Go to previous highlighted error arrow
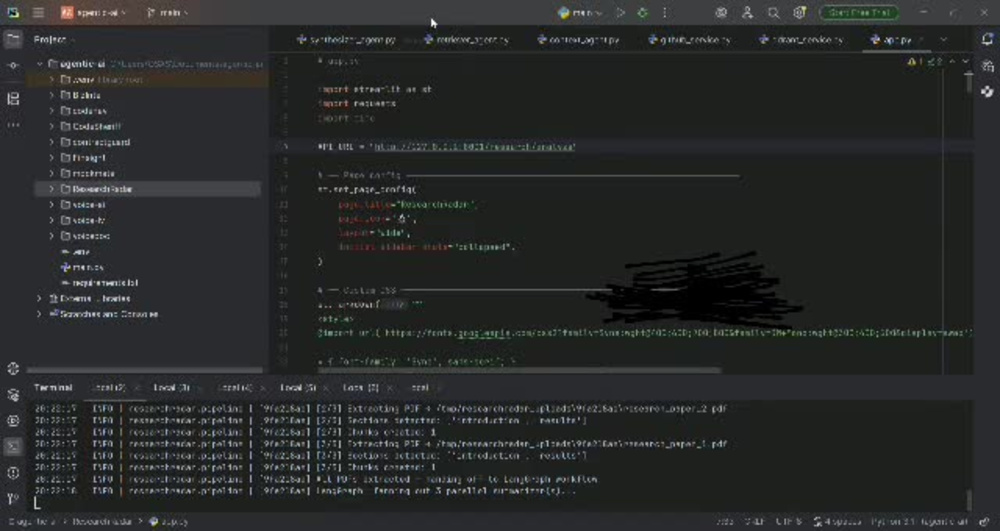This screenshot has width=1000, height=531. click(952, 62)
